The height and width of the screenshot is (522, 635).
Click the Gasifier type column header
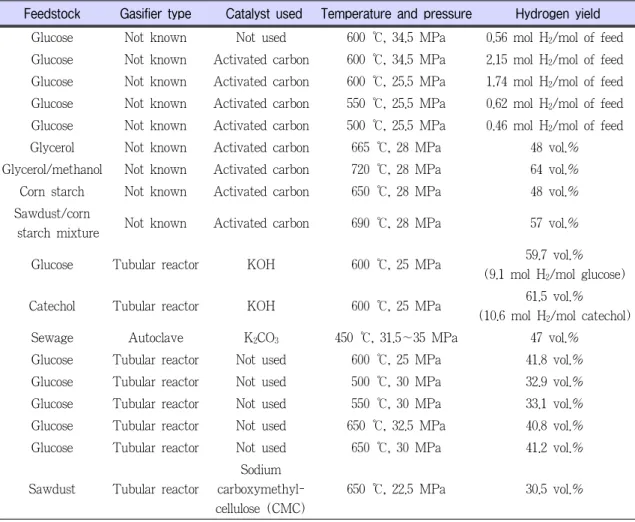pyautogui.click(x=156, y=14)
